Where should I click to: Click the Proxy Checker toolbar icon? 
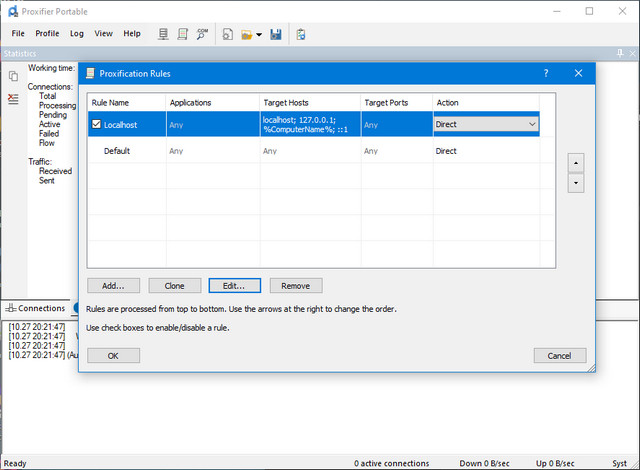300,34
